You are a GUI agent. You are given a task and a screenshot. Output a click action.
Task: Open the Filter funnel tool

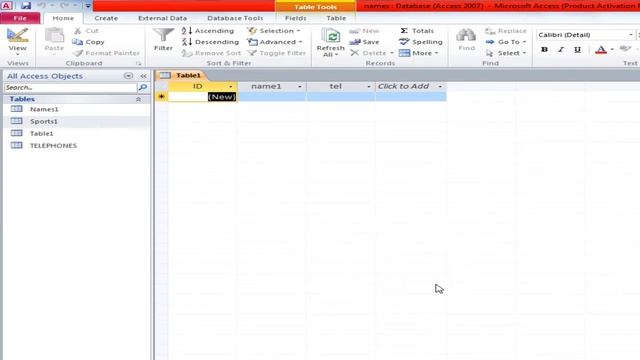163,40
